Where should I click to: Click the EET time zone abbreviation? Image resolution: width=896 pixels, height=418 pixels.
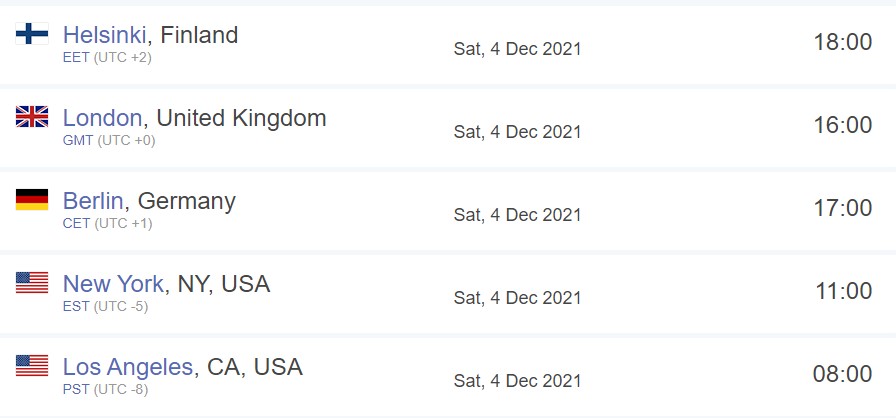(x=76, y=58)
